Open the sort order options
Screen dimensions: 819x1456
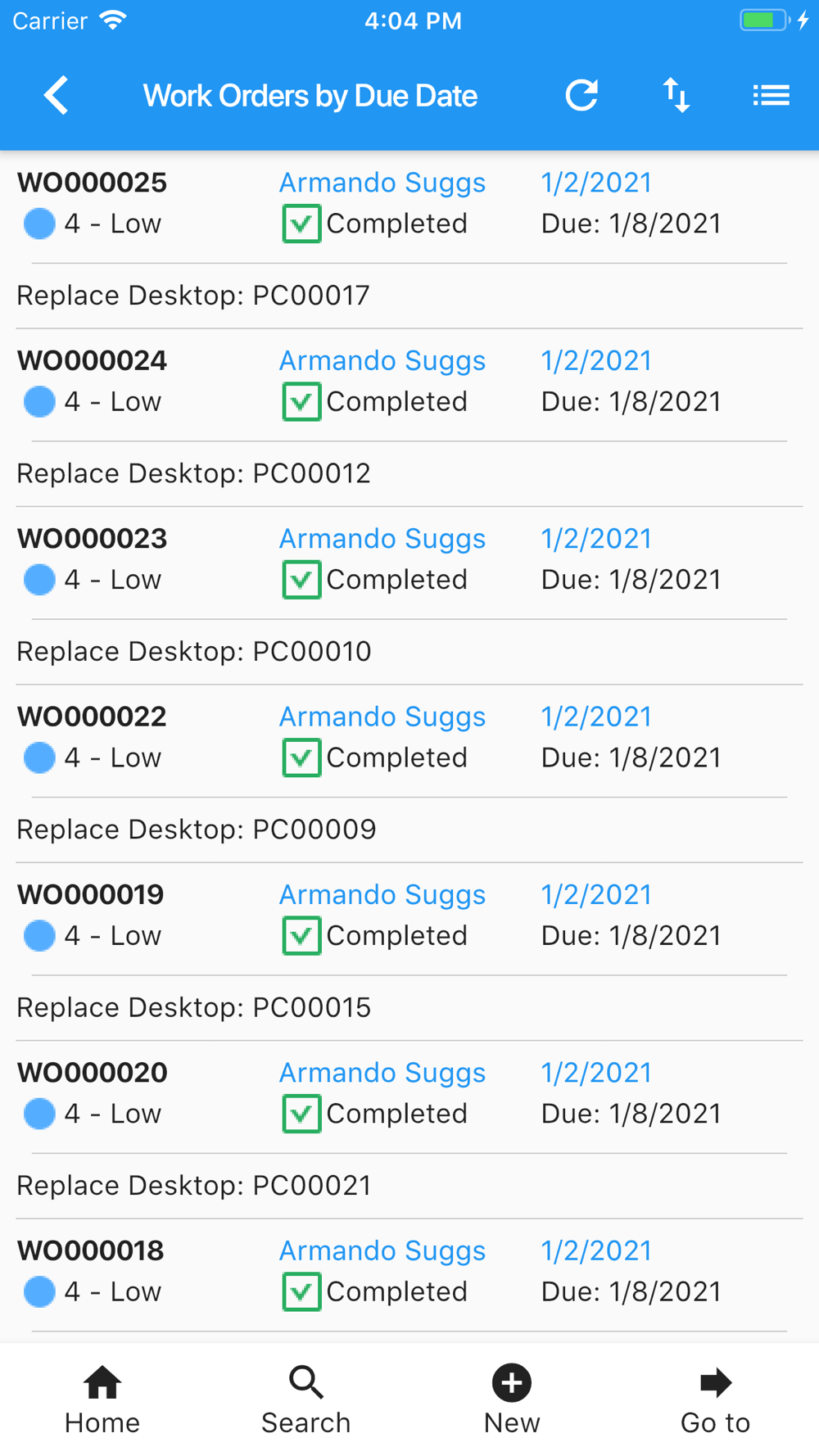(676, 96)
